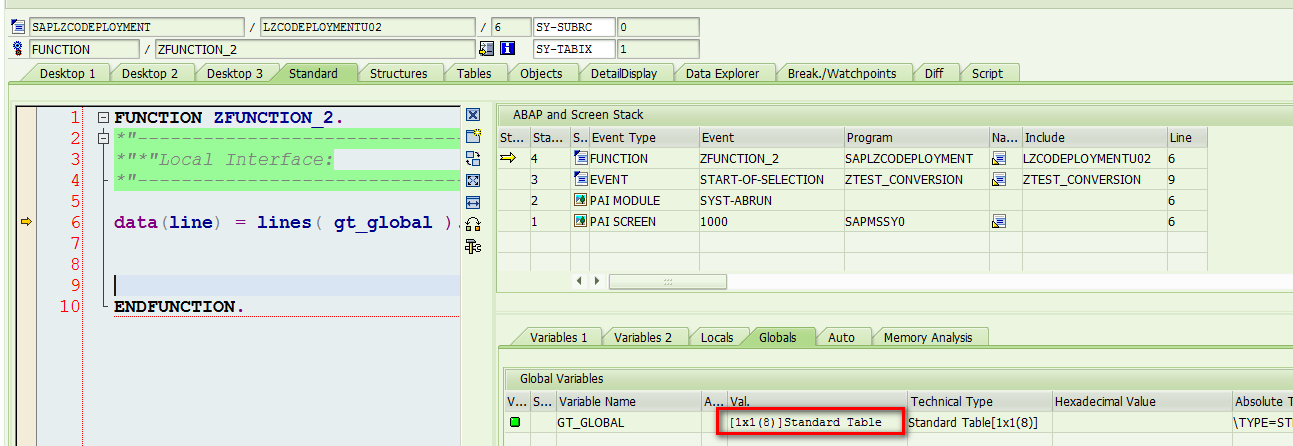Click the LZCODEPLOYMENTU02 include field
Viewport: 1293px width, 446px height.
(366, 27)
